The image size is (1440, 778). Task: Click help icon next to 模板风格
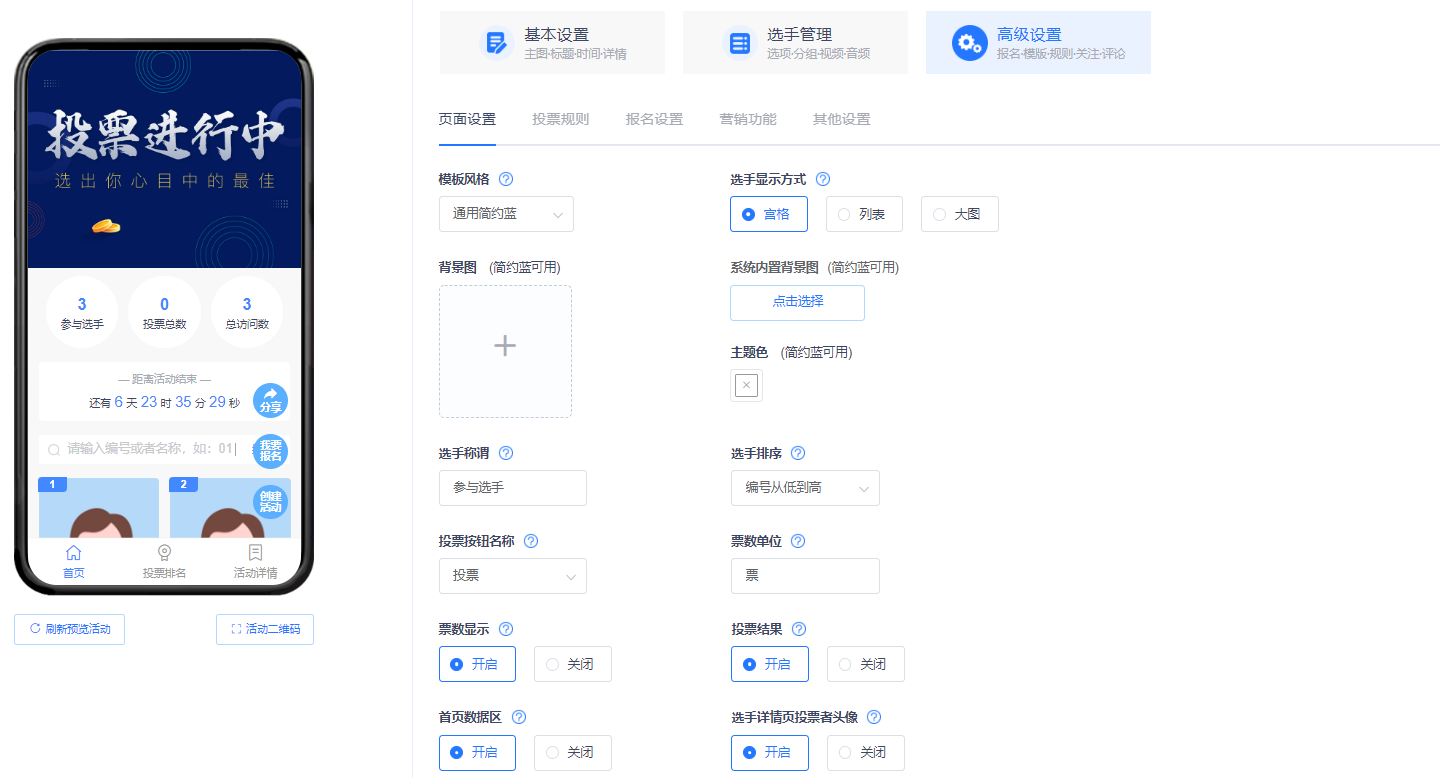coord(506,179)
